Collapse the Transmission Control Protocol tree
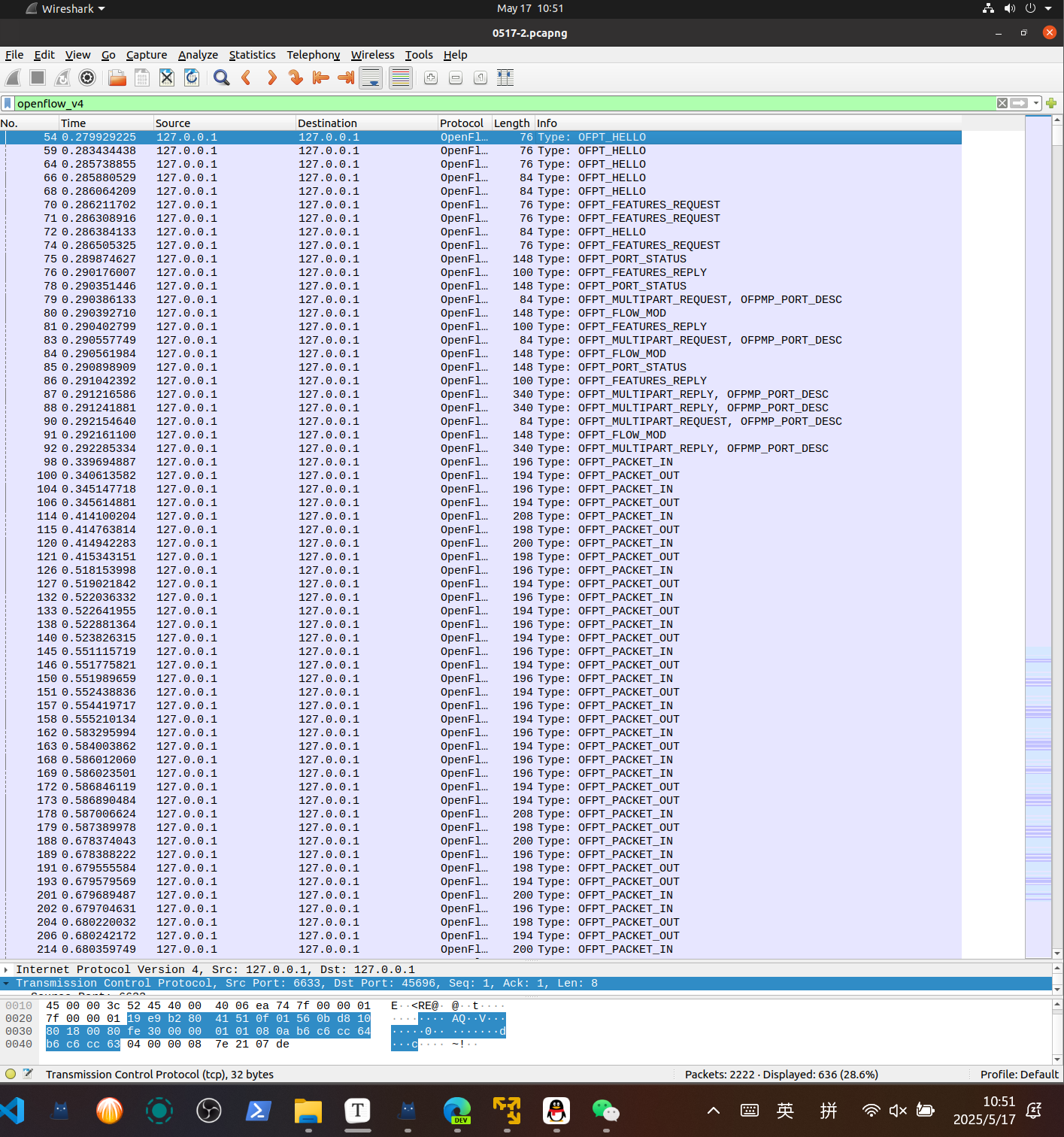1064x1137 pixels. (x=6, y=983)
